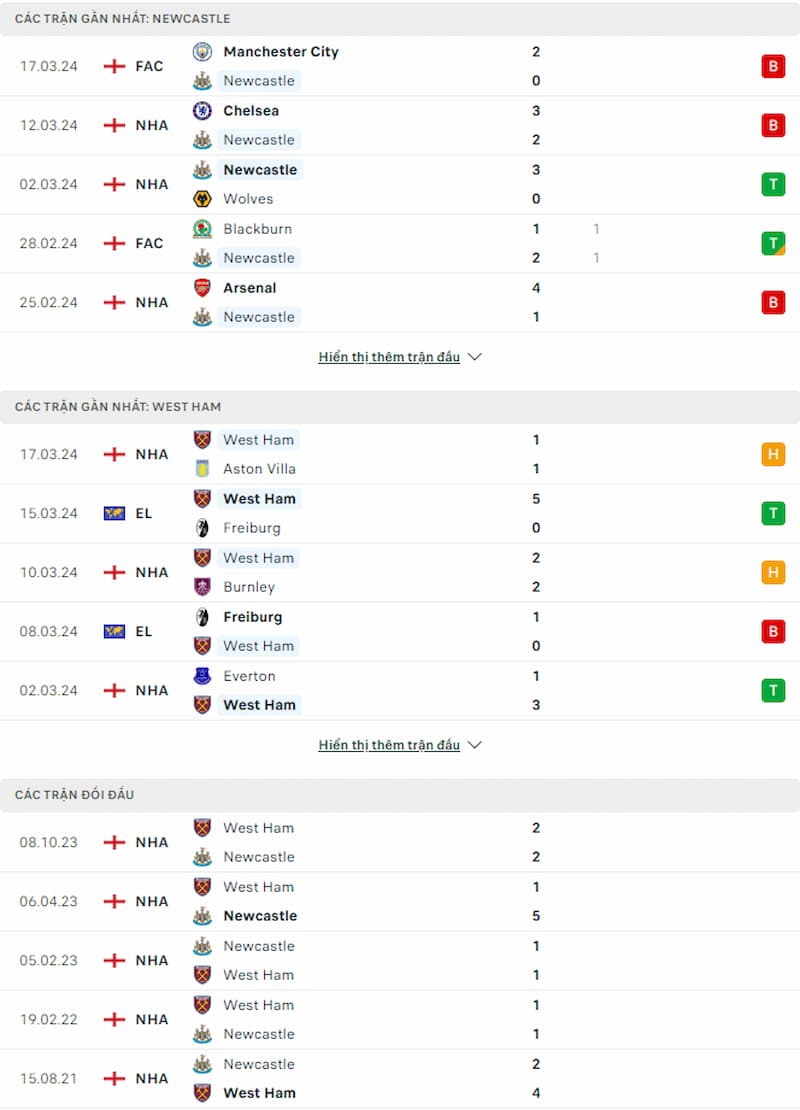Click the Chelsea club crest icon
This screenshot has height=1110, width=800.
pyautogui.click(x=202, y=110)
